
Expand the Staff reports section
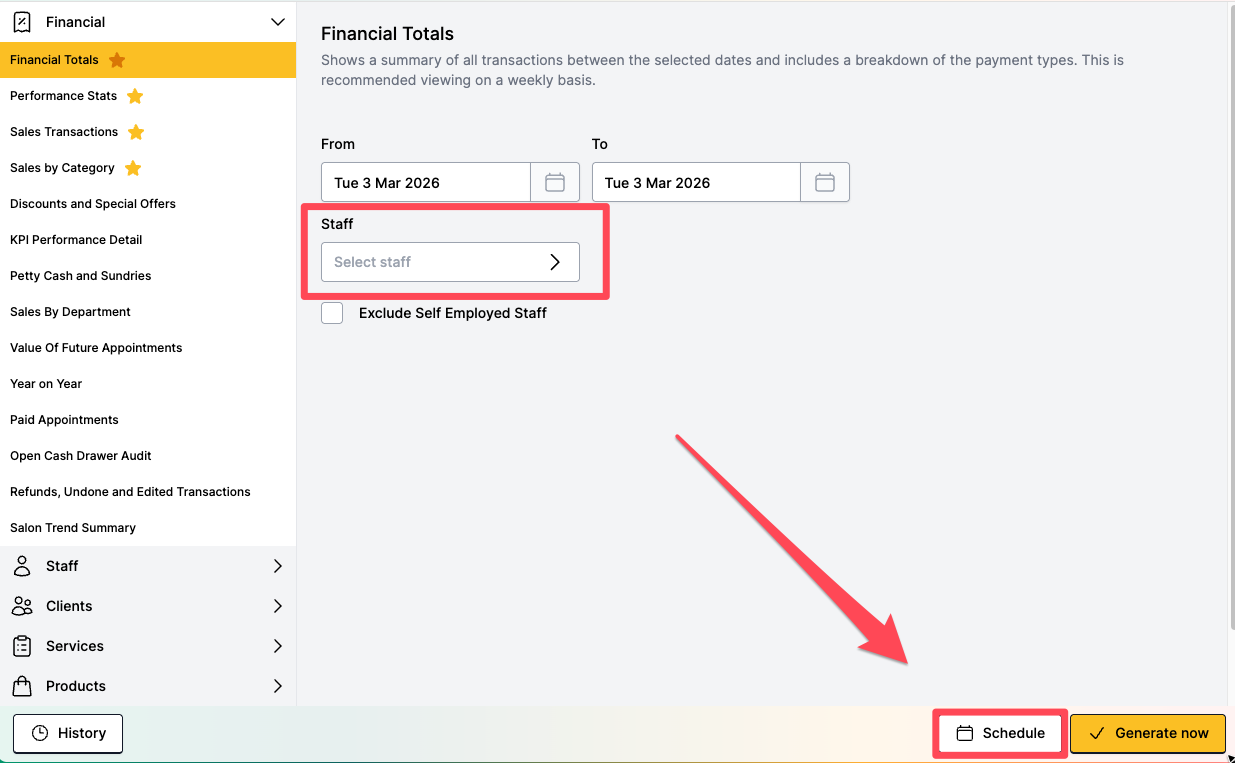coord(278,566)
